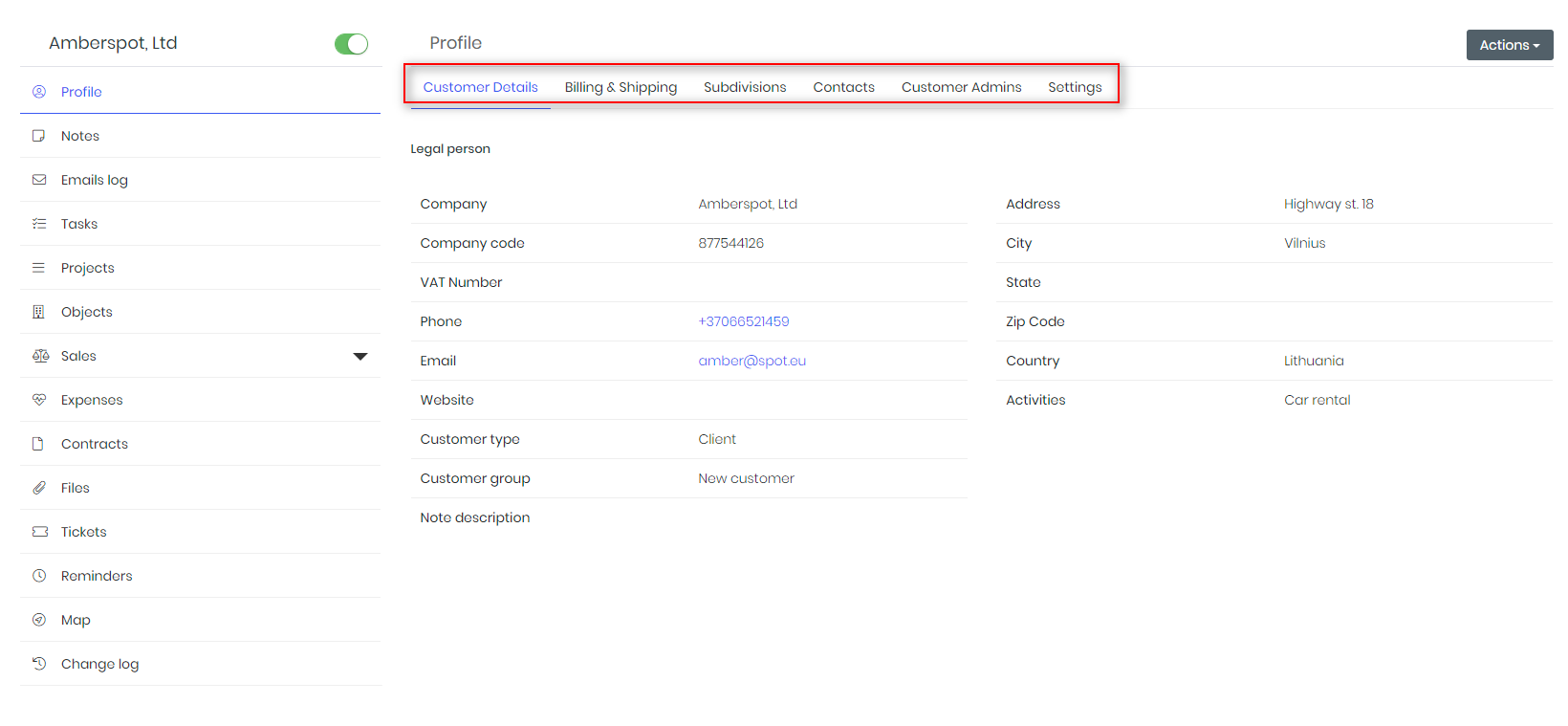Click the Expenses heart-pulse icon
This screenshot has width=1568, height=726.
(39, 400)
